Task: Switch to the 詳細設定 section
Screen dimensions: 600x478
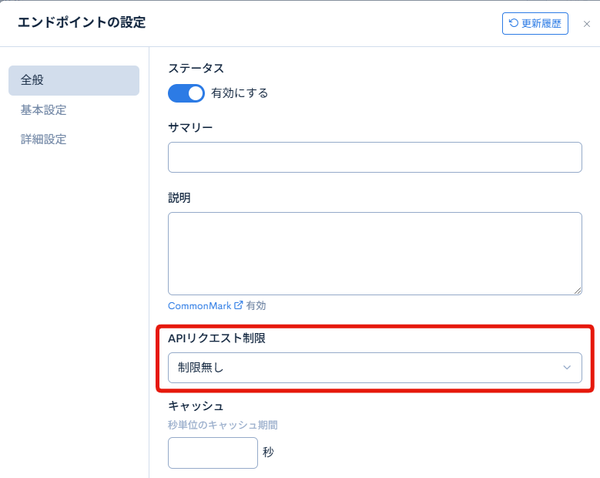Action: tap(43, 139)
